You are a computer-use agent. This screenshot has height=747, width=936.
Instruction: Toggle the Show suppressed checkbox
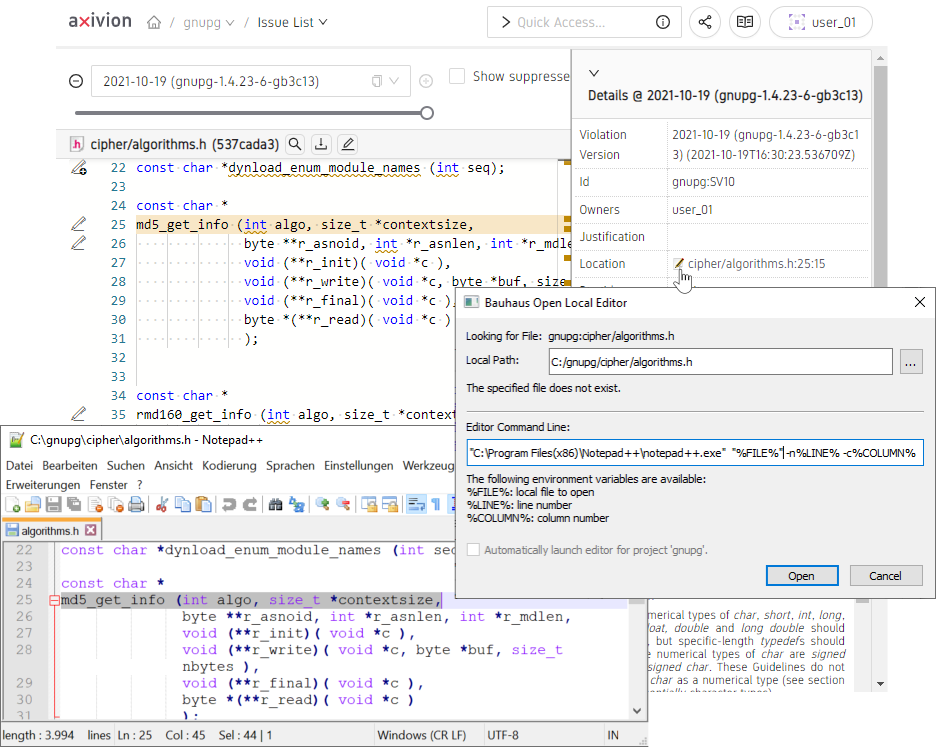point(457,76)
